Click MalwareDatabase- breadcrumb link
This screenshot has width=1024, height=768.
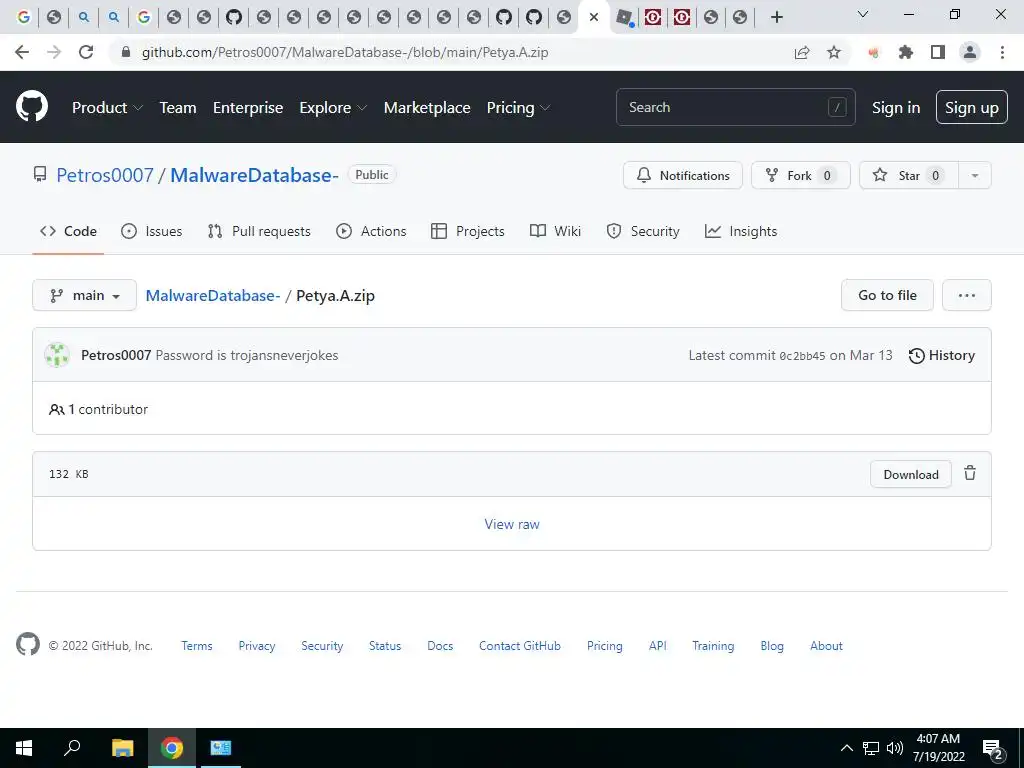(x=213, y=295)
